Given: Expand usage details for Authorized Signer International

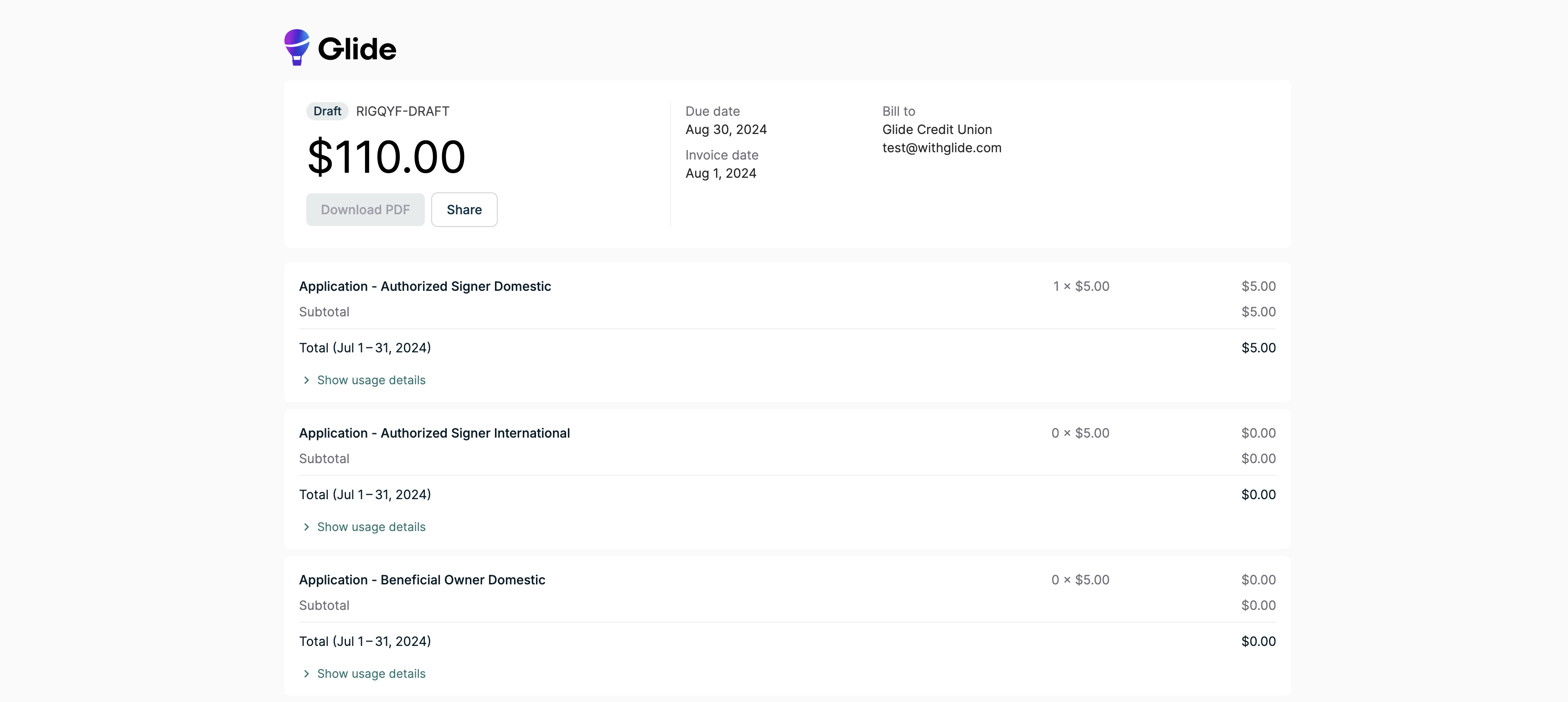Looking at the screenshot, I should 371,526.
